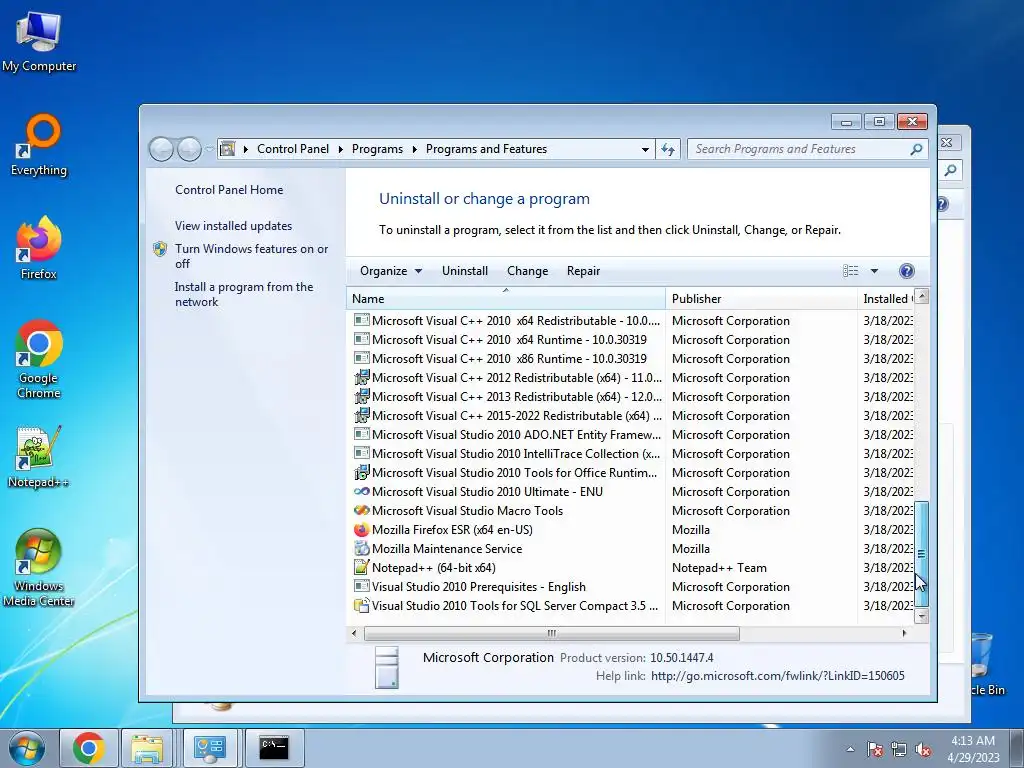Screen dimensions: 1024x768
Task: Click the network tray icon
Action: [899, 749]
